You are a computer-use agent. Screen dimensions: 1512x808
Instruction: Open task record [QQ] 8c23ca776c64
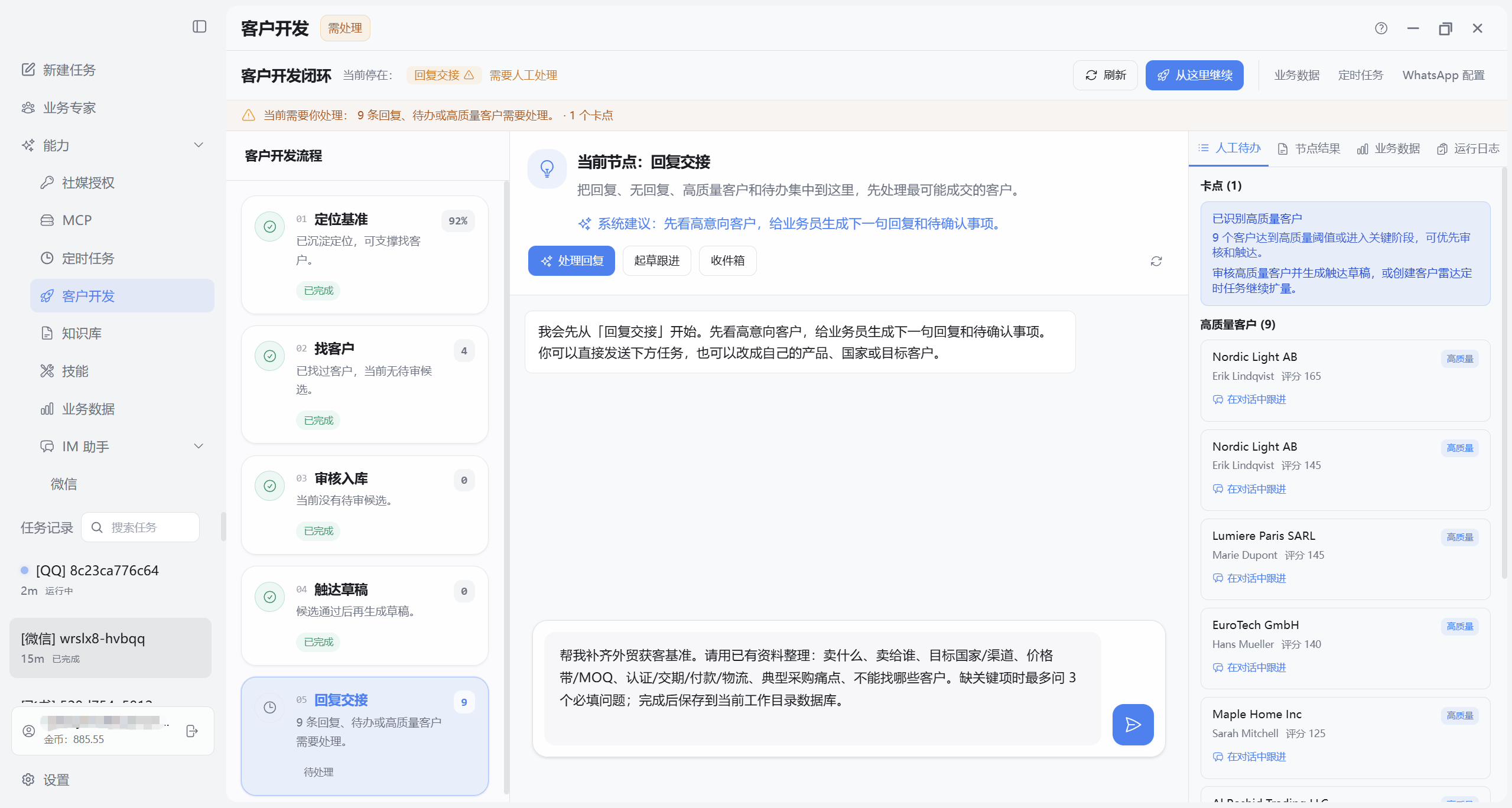(x=110, y=579)
